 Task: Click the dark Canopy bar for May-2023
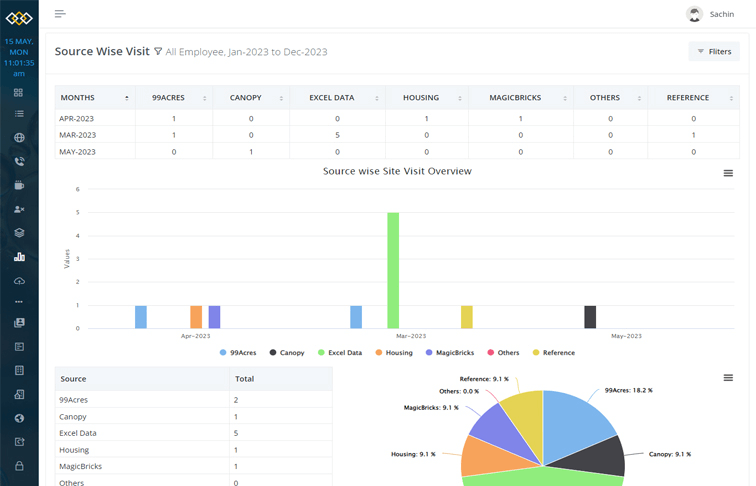click(590, 317)
